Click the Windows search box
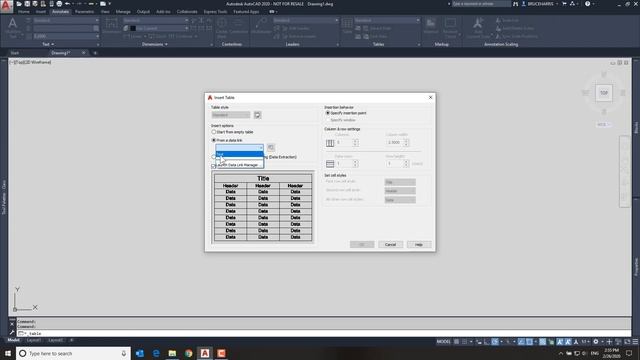 tap(73, 353)
